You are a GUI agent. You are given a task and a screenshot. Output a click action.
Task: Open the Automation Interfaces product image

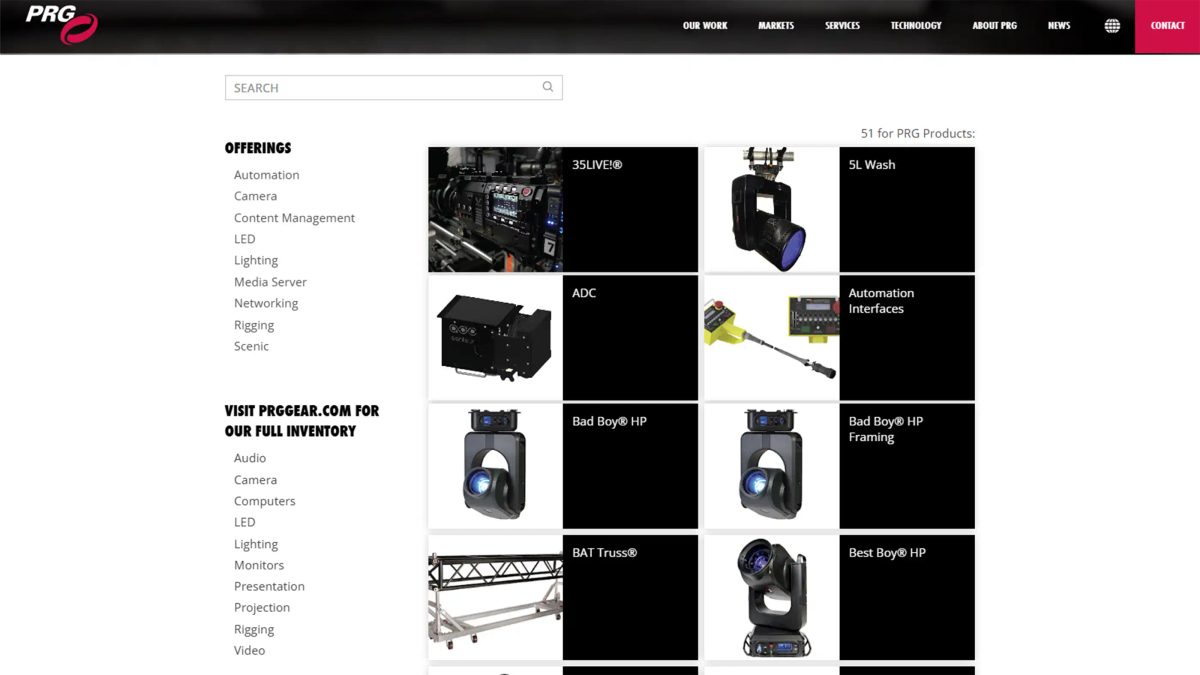pos(771,338)
